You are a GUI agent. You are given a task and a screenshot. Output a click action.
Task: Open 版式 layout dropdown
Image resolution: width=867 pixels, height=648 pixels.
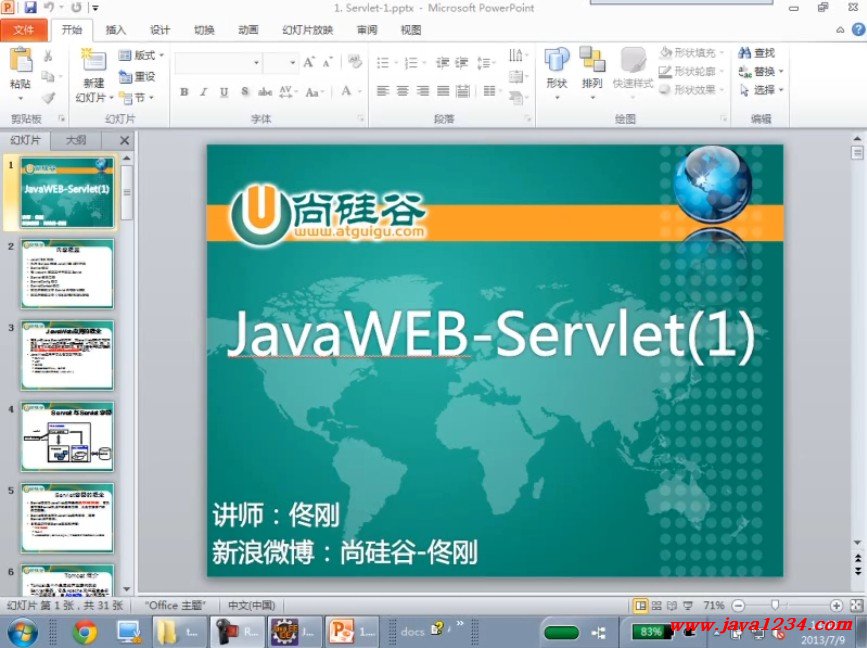point(142,55)
